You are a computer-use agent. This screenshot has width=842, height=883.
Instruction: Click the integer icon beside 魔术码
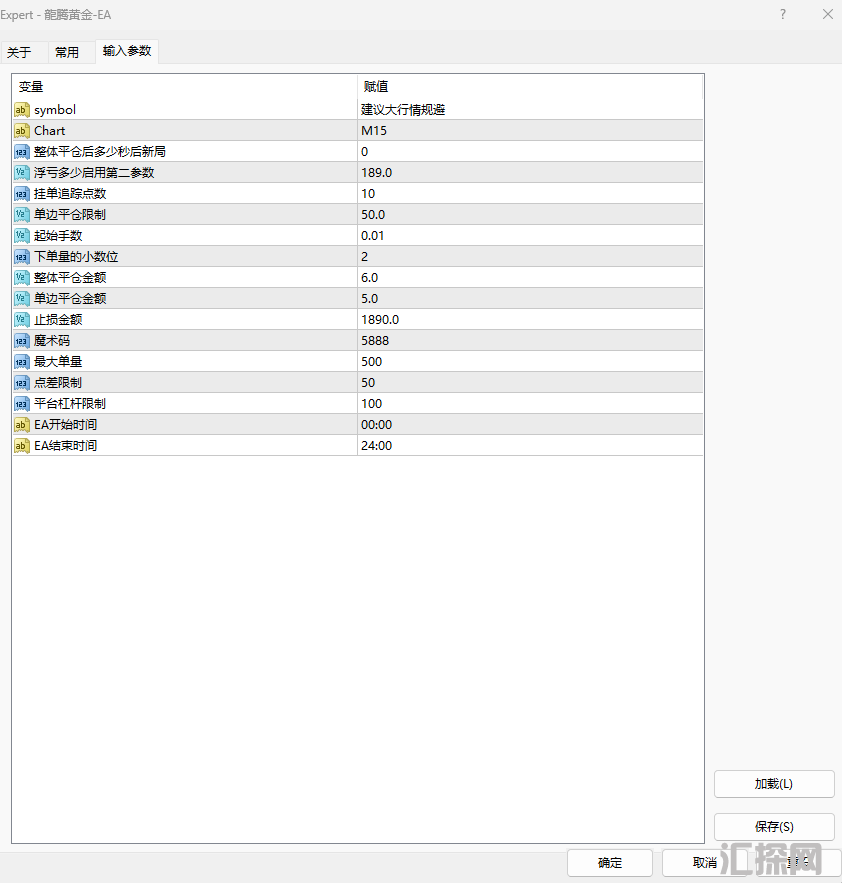click(x=22, y=341)
